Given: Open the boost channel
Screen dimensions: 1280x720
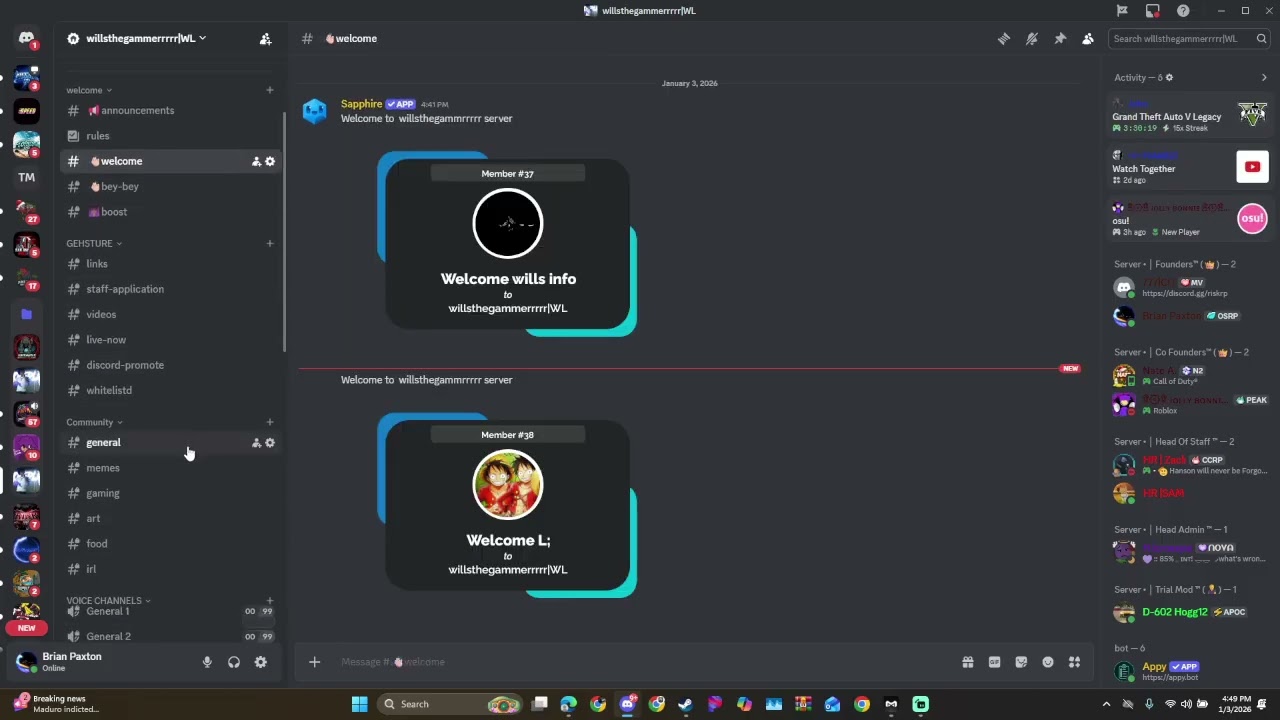Looking at the screenshot, I should [171, 212].
